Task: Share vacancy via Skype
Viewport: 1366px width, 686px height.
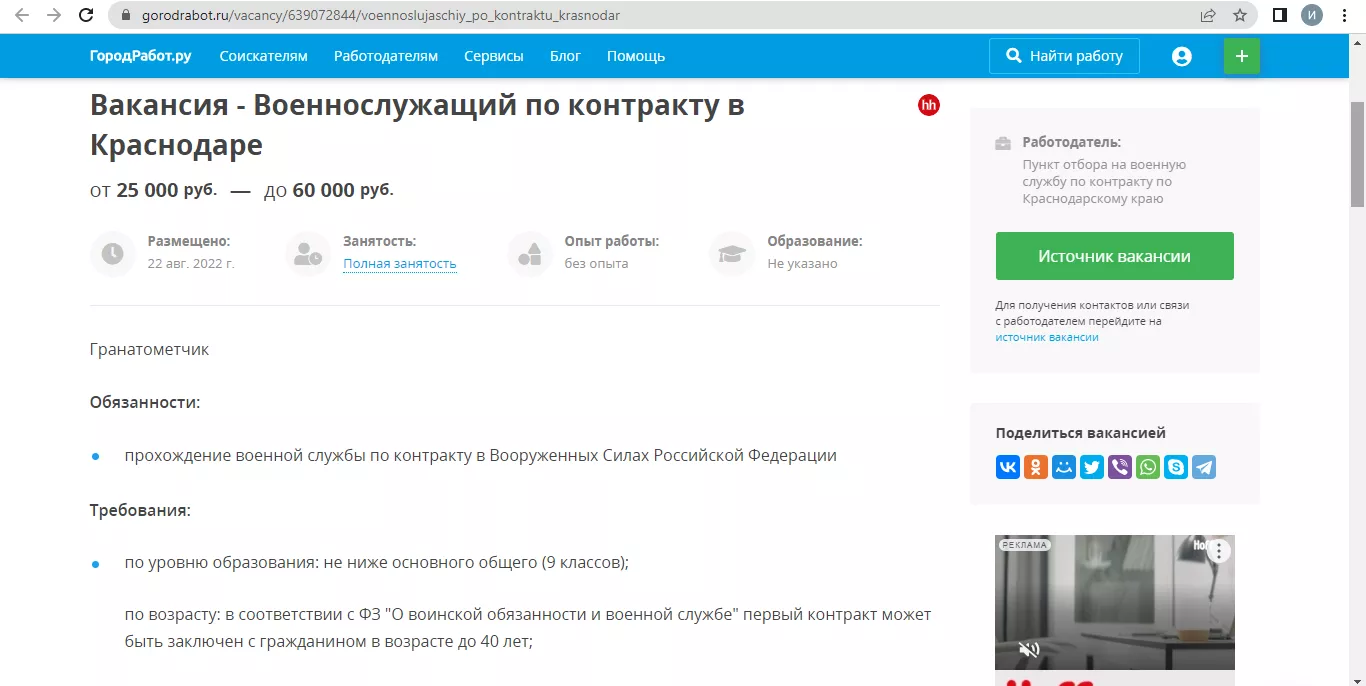Action: coord(1176,467)
